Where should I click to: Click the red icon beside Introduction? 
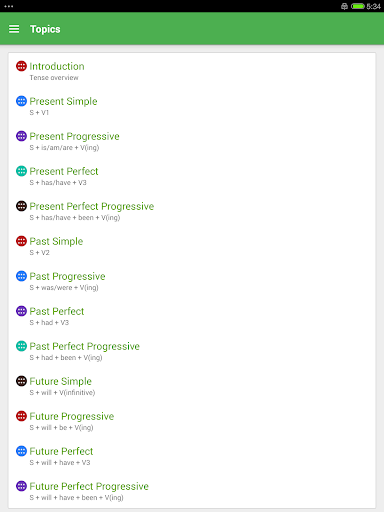click(x=21, y=66)
